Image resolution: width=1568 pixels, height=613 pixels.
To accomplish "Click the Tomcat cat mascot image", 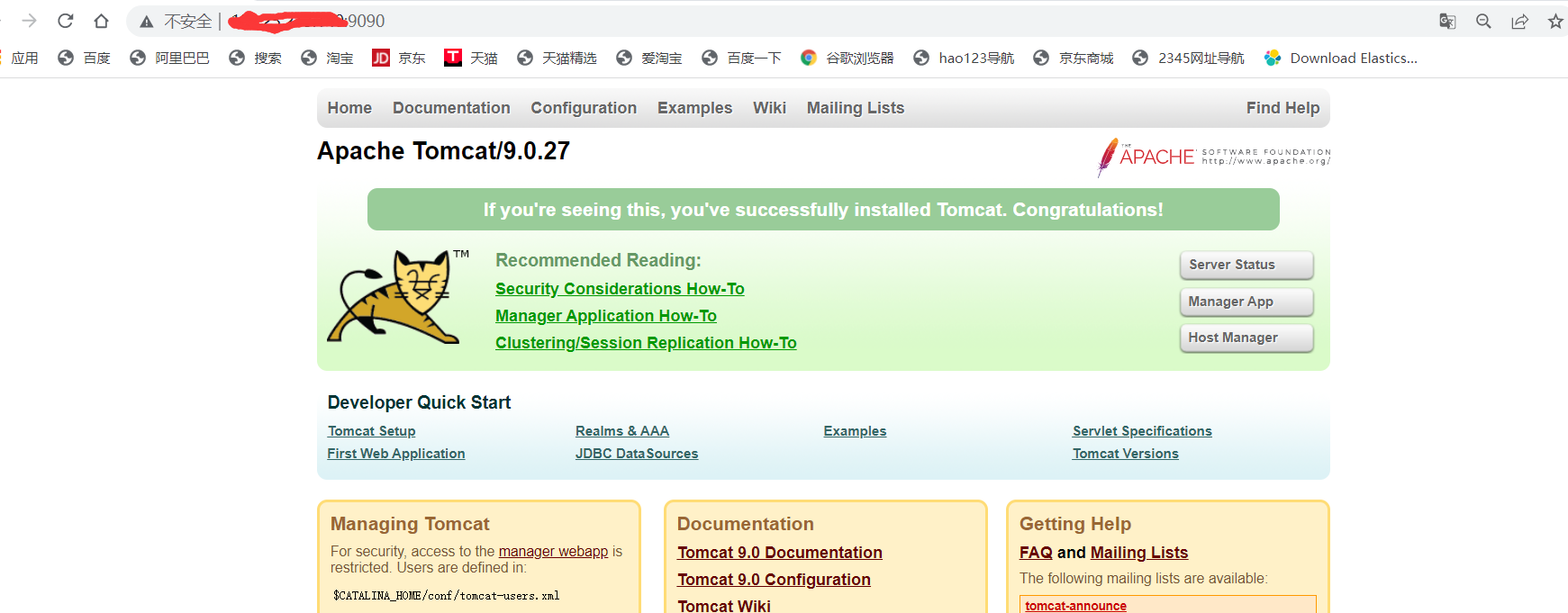I will (x=397, y=297).
